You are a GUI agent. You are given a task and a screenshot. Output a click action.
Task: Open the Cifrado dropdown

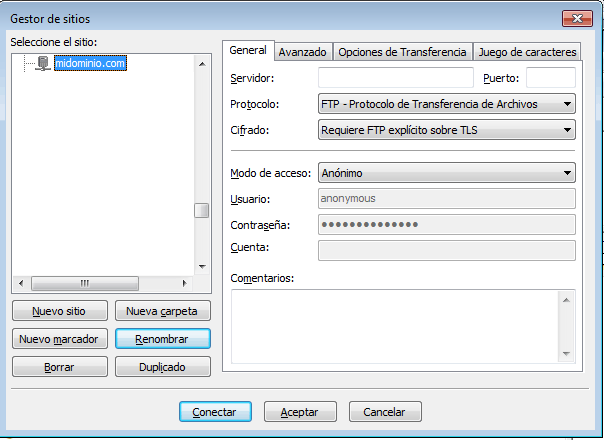pos(446,129)
